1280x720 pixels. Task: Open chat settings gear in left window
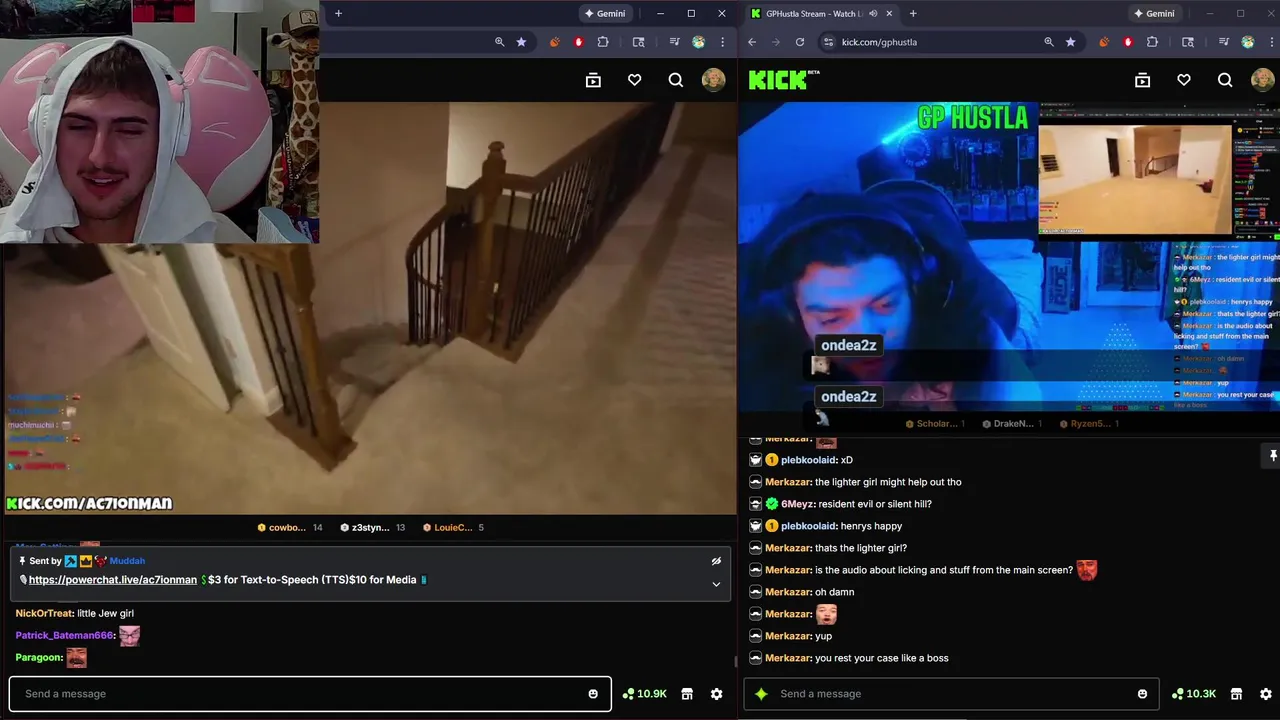click(x=716, y=694)
